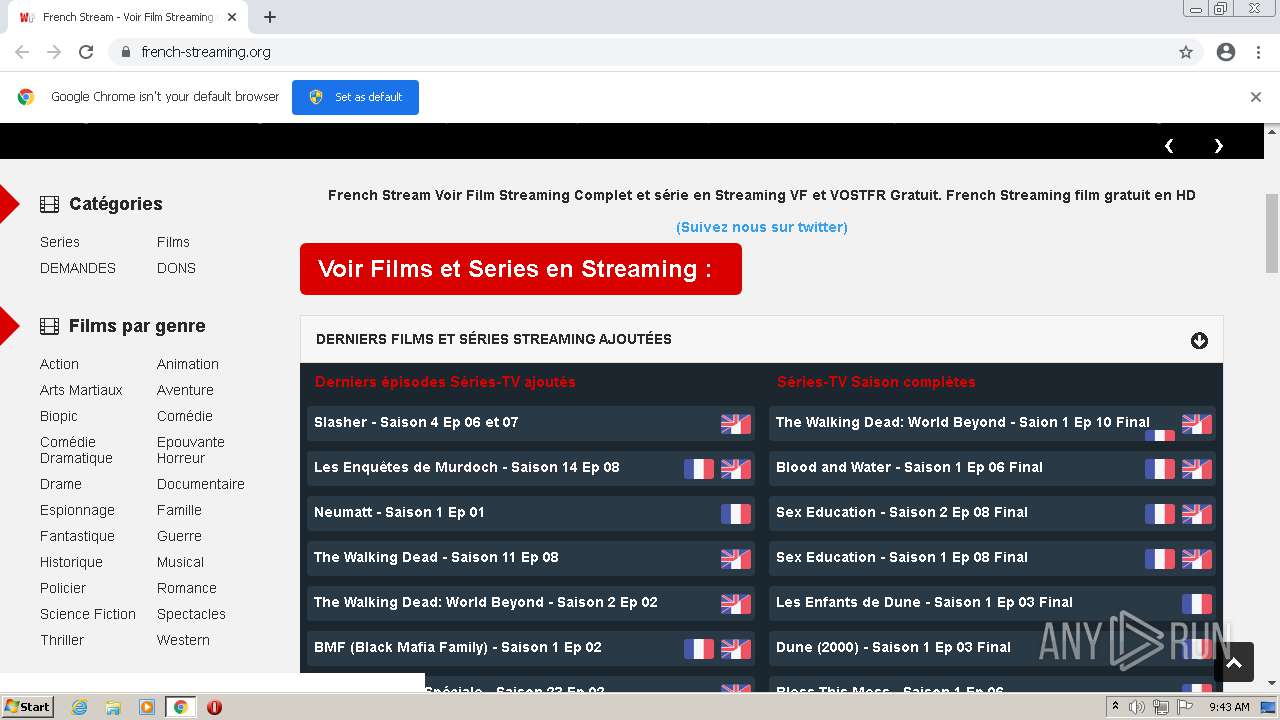The image size is (1280, 720).
Task: Open the Films category
Action: pyautogui.click(x=173, y=242)
